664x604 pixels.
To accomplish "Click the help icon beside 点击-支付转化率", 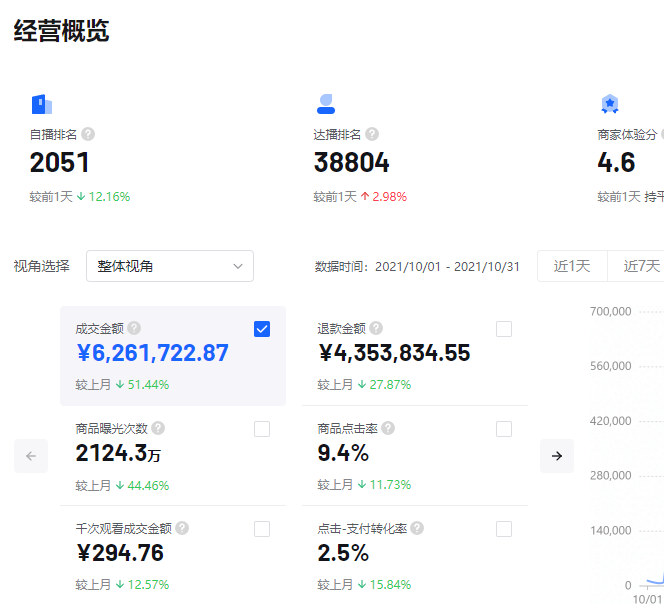I will pos(417,528).
